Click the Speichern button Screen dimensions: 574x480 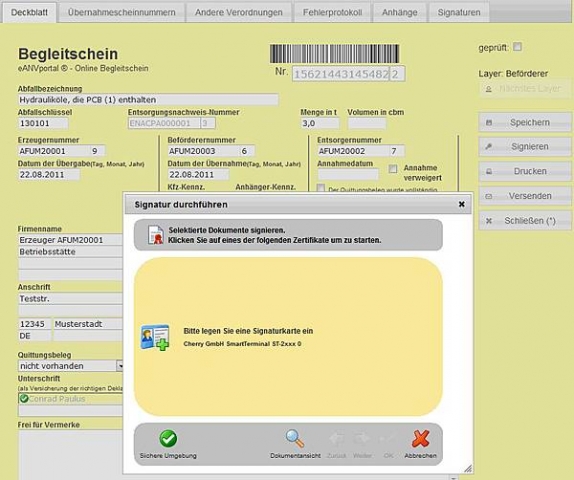point(525,122)
